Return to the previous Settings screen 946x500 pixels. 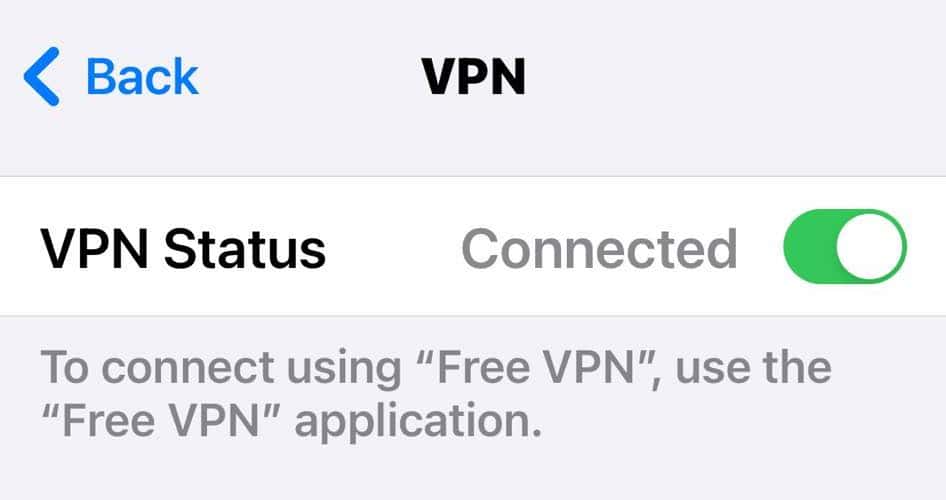111,77
